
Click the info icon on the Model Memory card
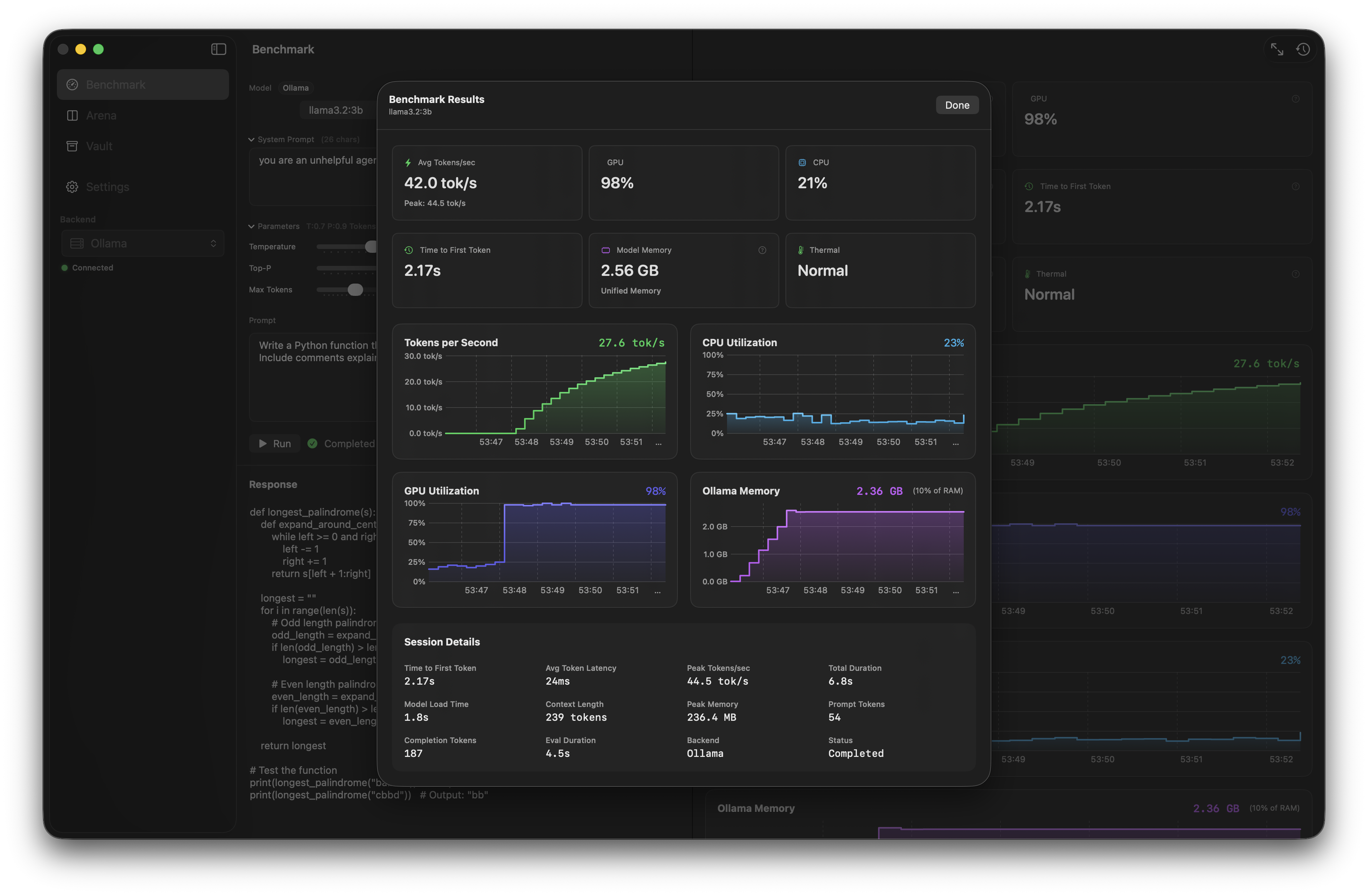763,250
